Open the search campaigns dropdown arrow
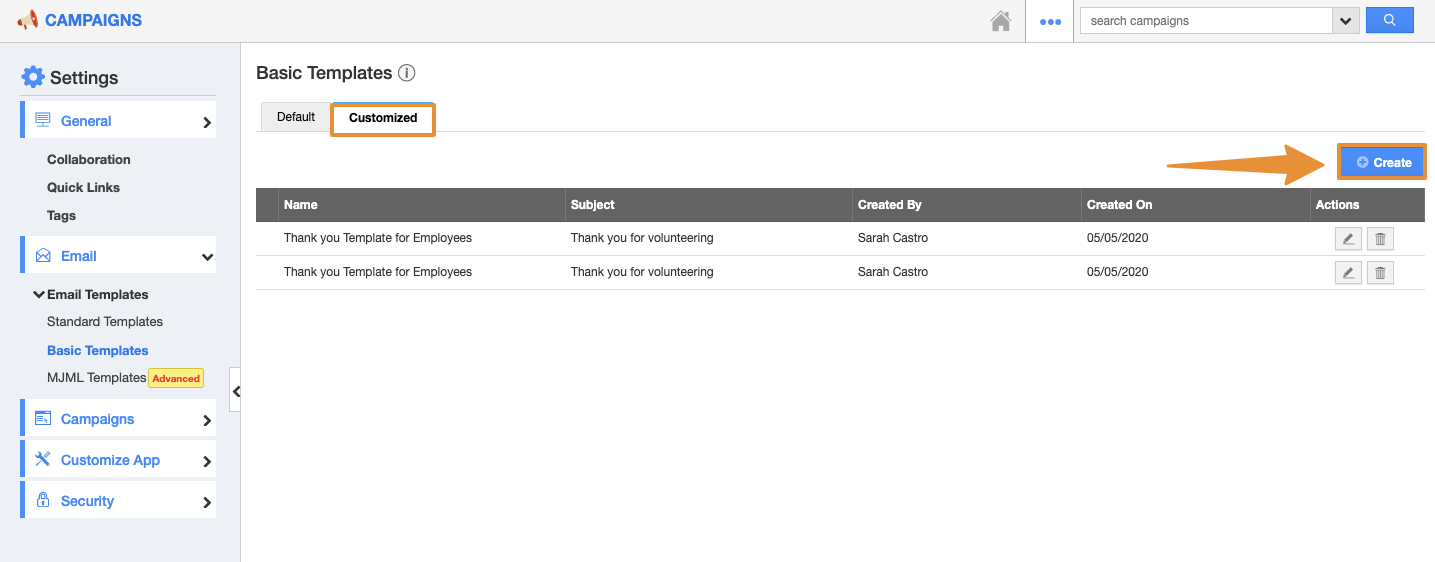Image resolution: width=1435 pixels, height=562 pixels. [x=1345, y=21]
